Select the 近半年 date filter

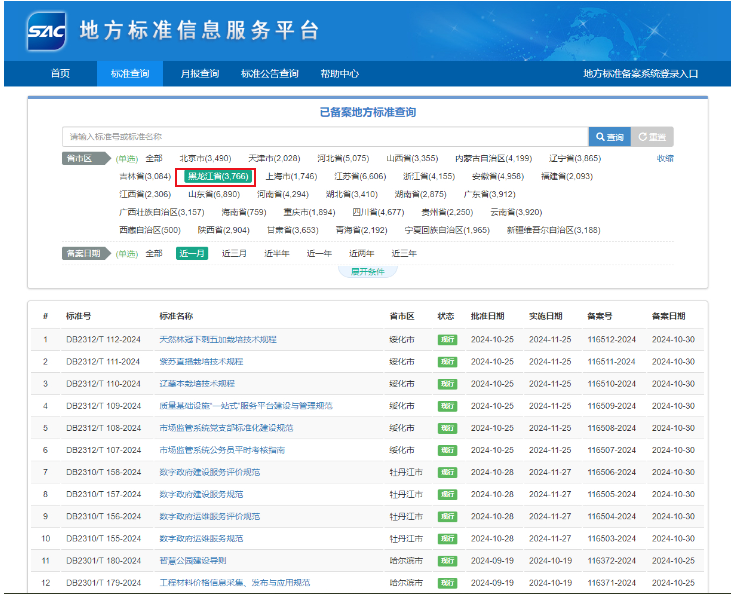pos(276,254)
